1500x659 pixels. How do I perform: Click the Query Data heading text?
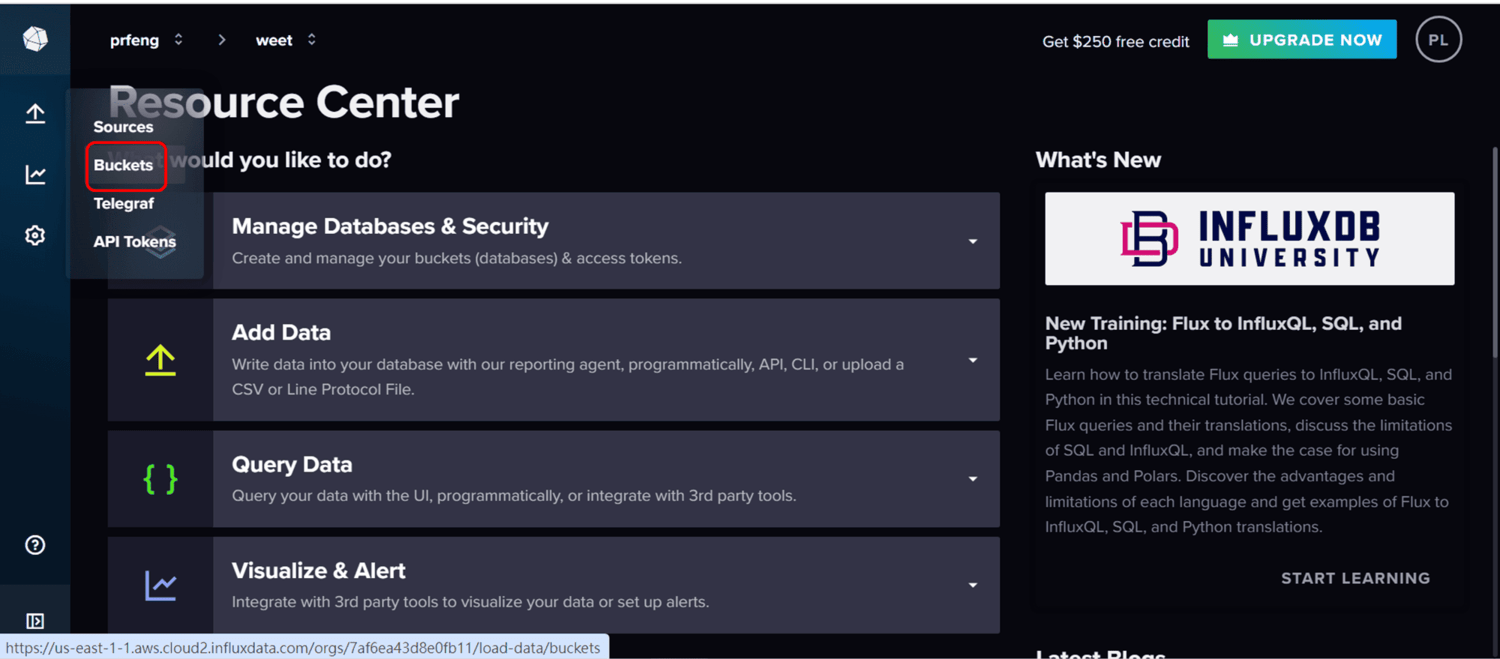click(292, 464)
